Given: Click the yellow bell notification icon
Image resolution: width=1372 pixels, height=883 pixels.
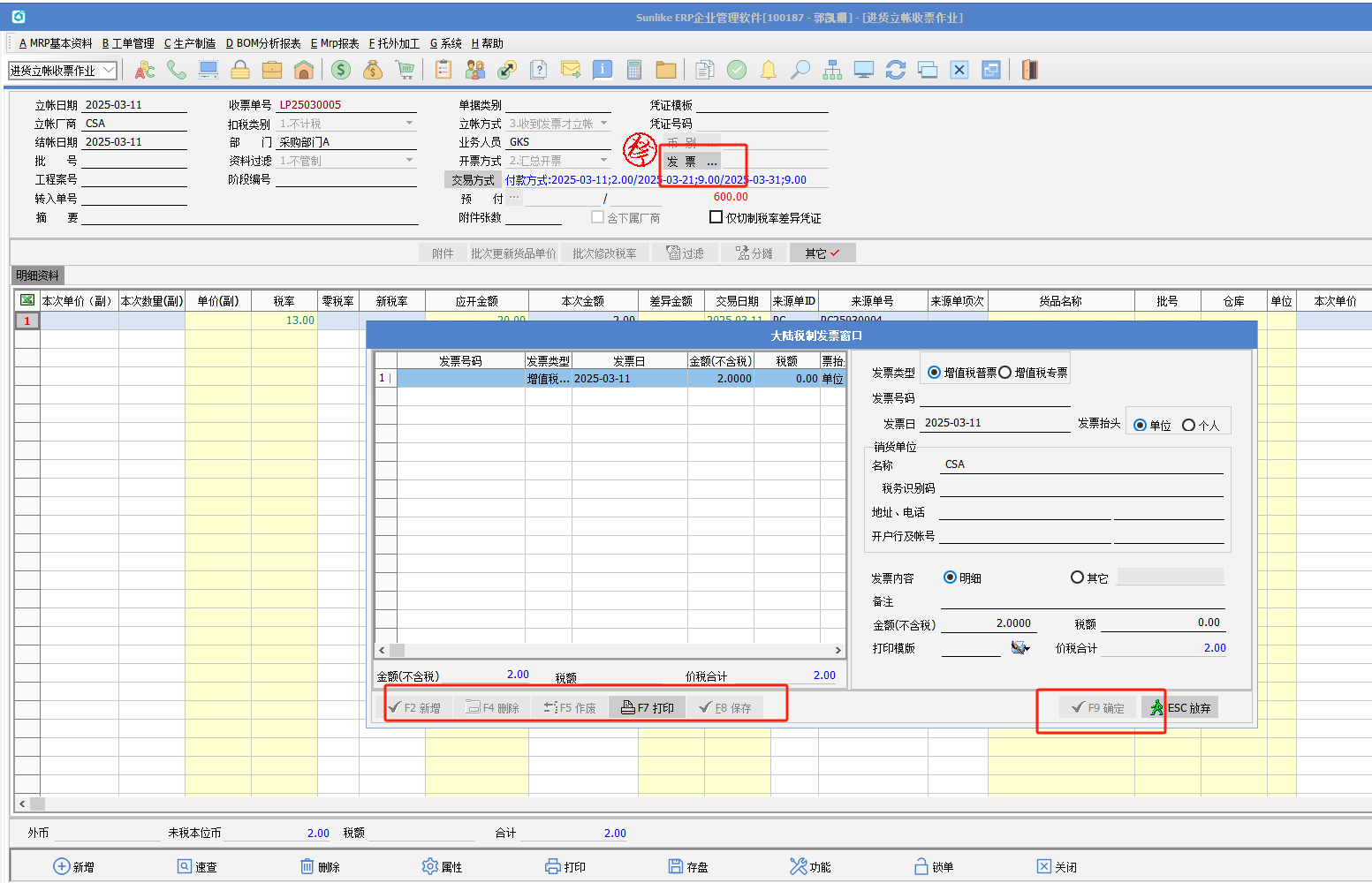Looking at the screenshot, I should (769, 70).
